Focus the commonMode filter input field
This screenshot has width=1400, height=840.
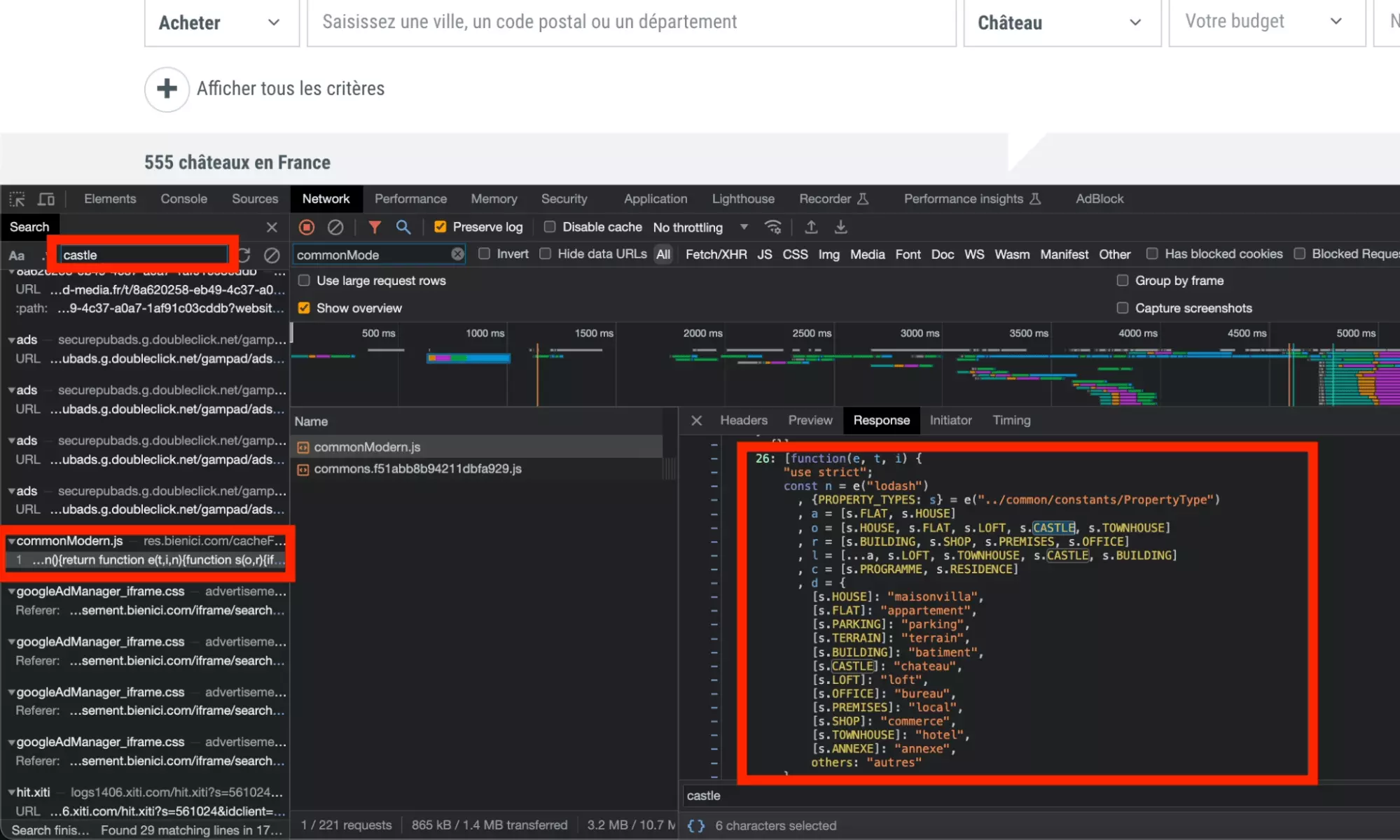[371, 254]
